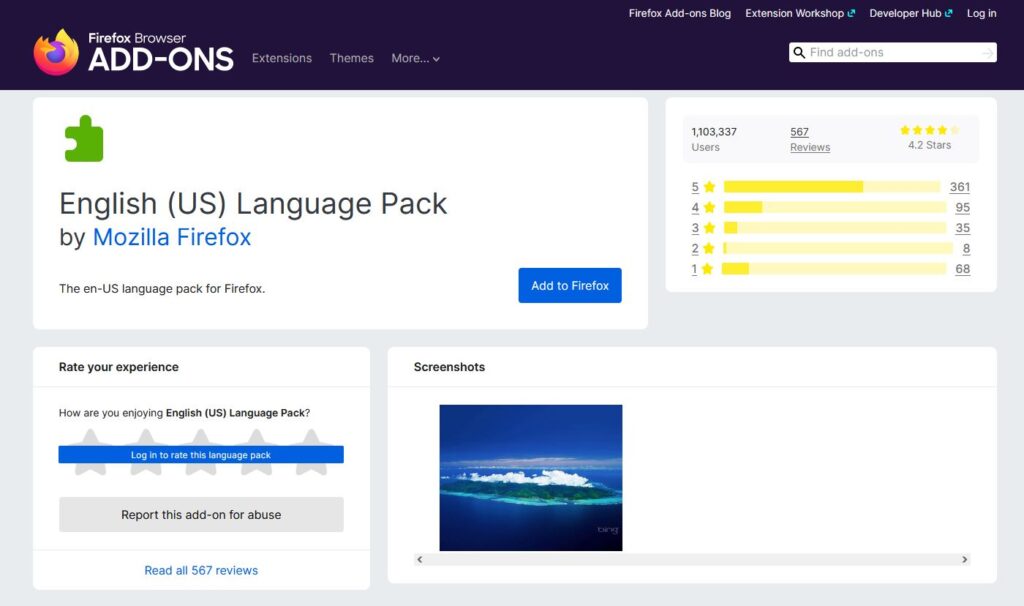The width and height of the screenshot is (1024, 606).
Task: Click the 361 five-star review count
Action: point(959,187)
